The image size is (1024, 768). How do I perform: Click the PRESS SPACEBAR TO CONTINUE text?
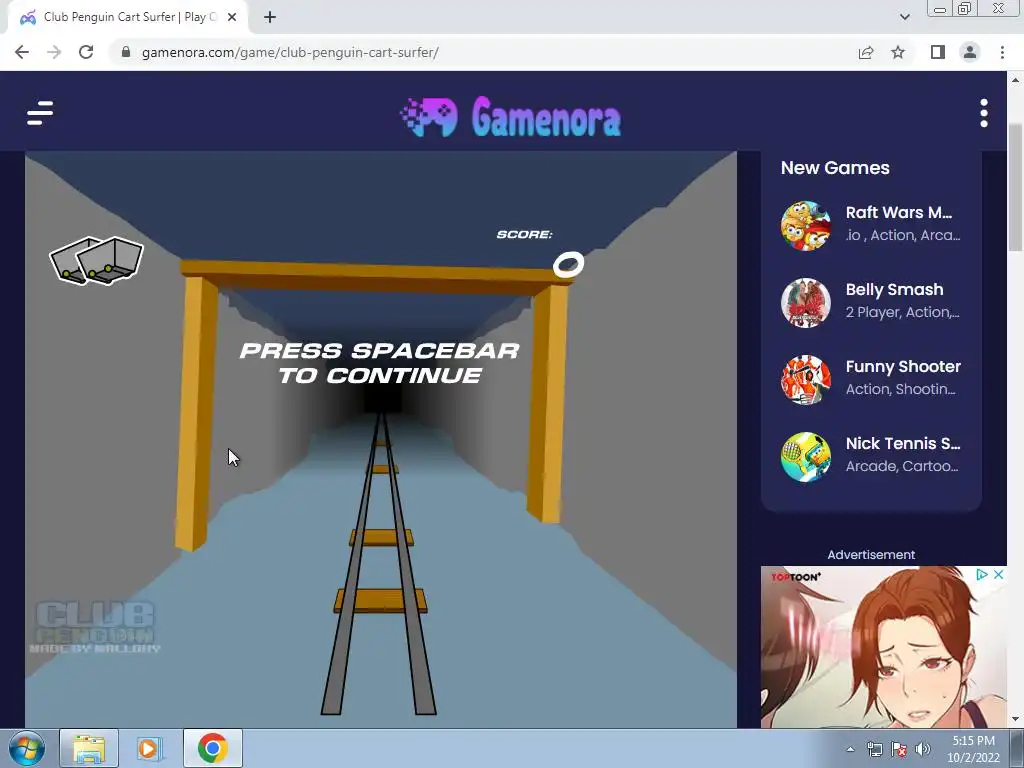(379, 363)
